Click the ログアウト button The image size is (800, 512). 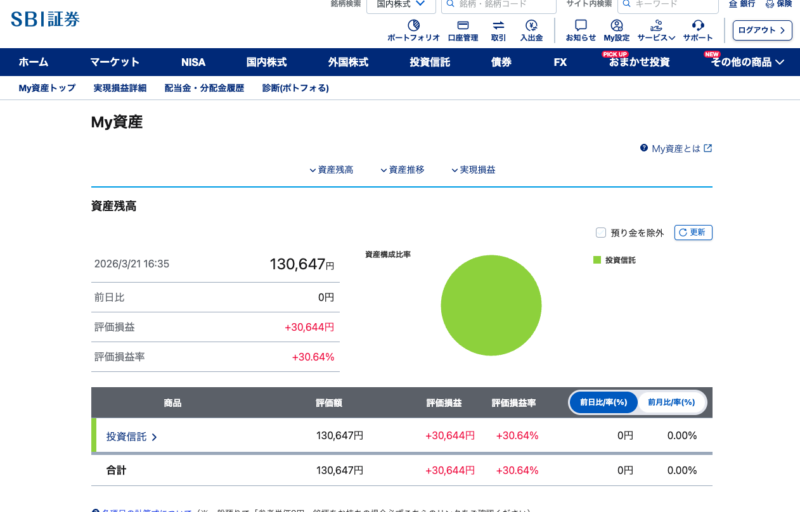[762, 30]
